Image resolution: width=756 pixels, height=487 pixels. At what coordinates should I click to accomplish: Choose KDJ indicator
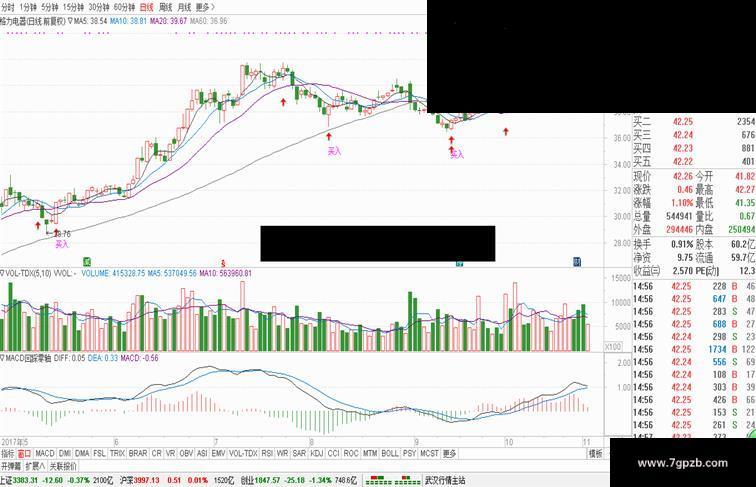tap(317, 454)
